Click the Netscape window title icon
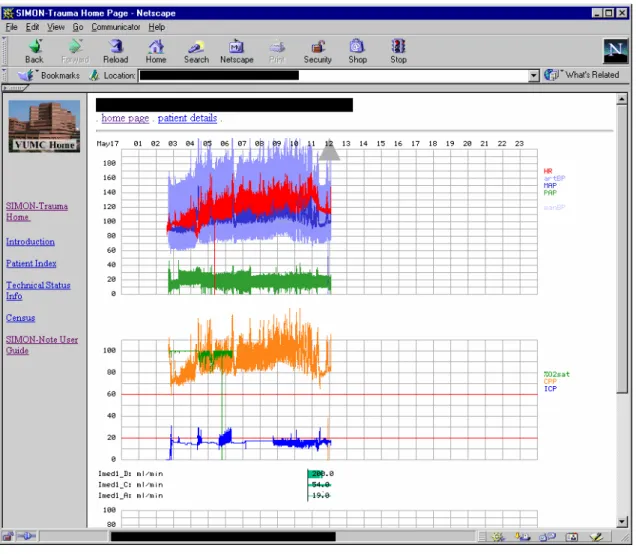Screen dimensions: 636x554 [8, 13]
